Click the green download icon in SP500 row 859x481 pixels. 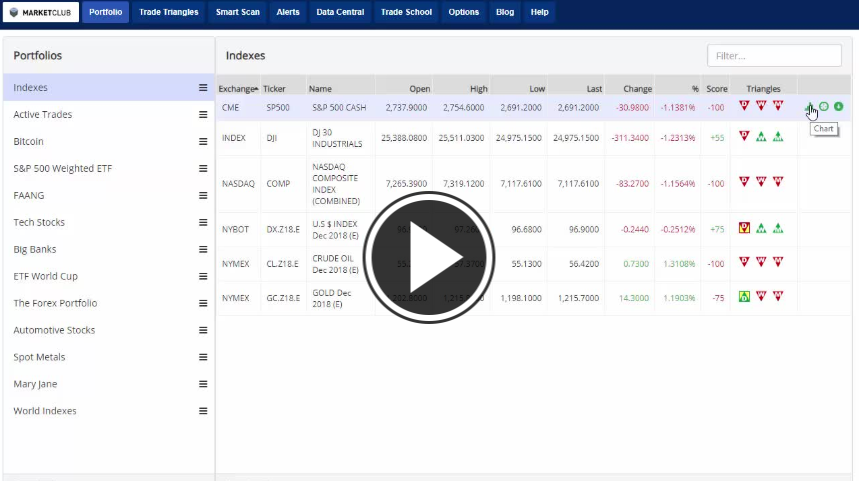(x=838, y=106)
